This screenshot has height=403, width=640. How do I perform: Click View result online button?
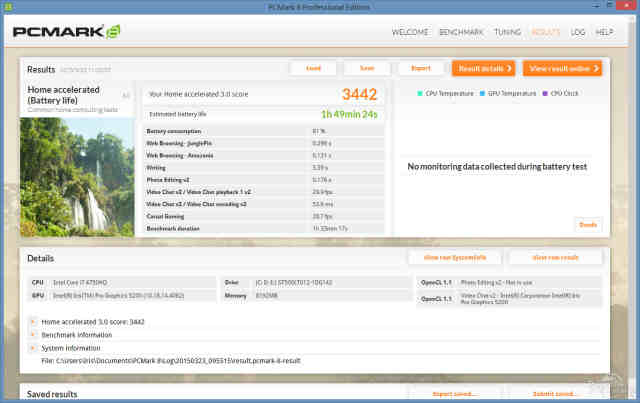click(562, 68)
